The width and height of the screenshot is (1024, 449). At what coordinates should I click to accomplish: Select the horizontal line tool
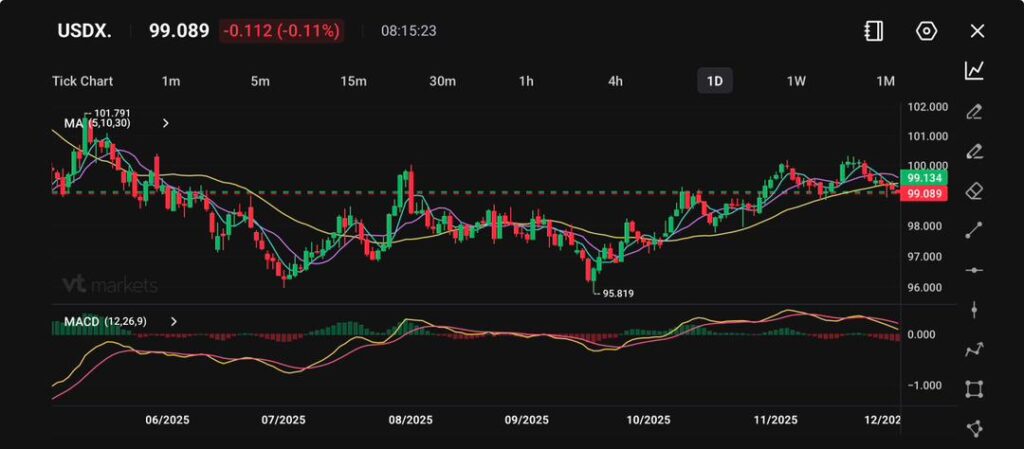click(x=974, y=270)
